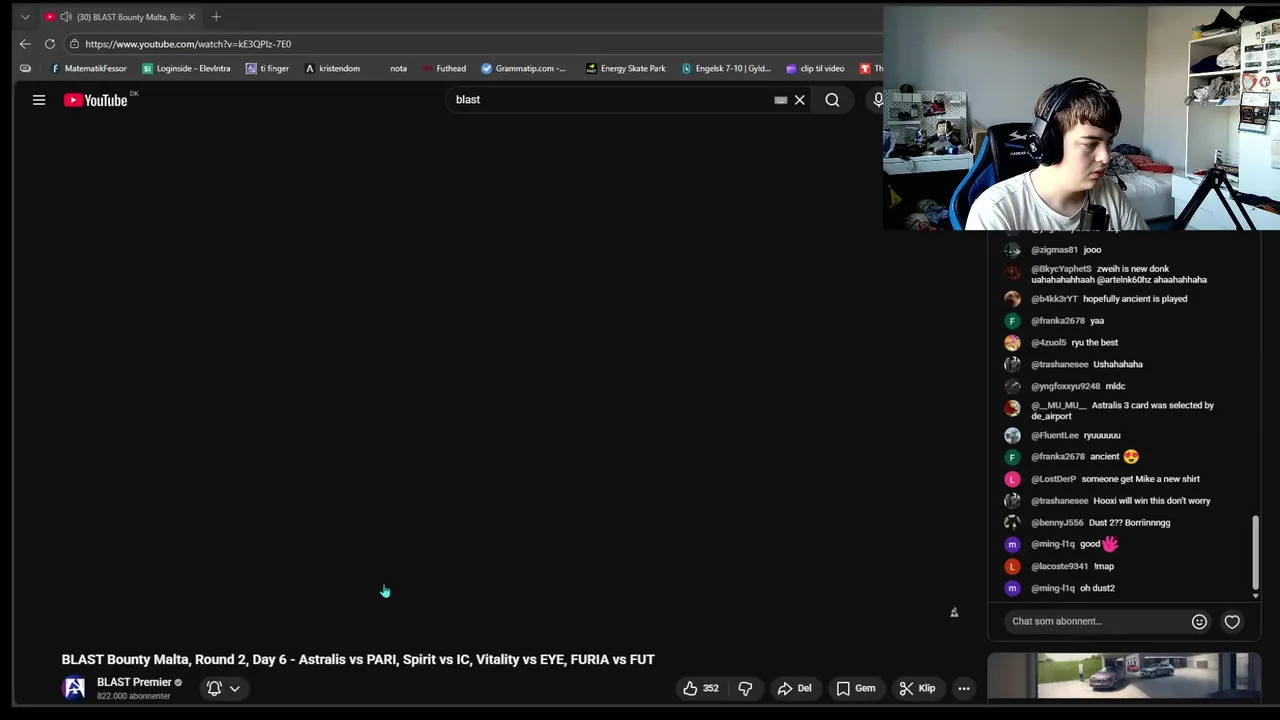Open the Loginside - ElevIntra bookmark
1280x720 pixels.
(186, 68)
